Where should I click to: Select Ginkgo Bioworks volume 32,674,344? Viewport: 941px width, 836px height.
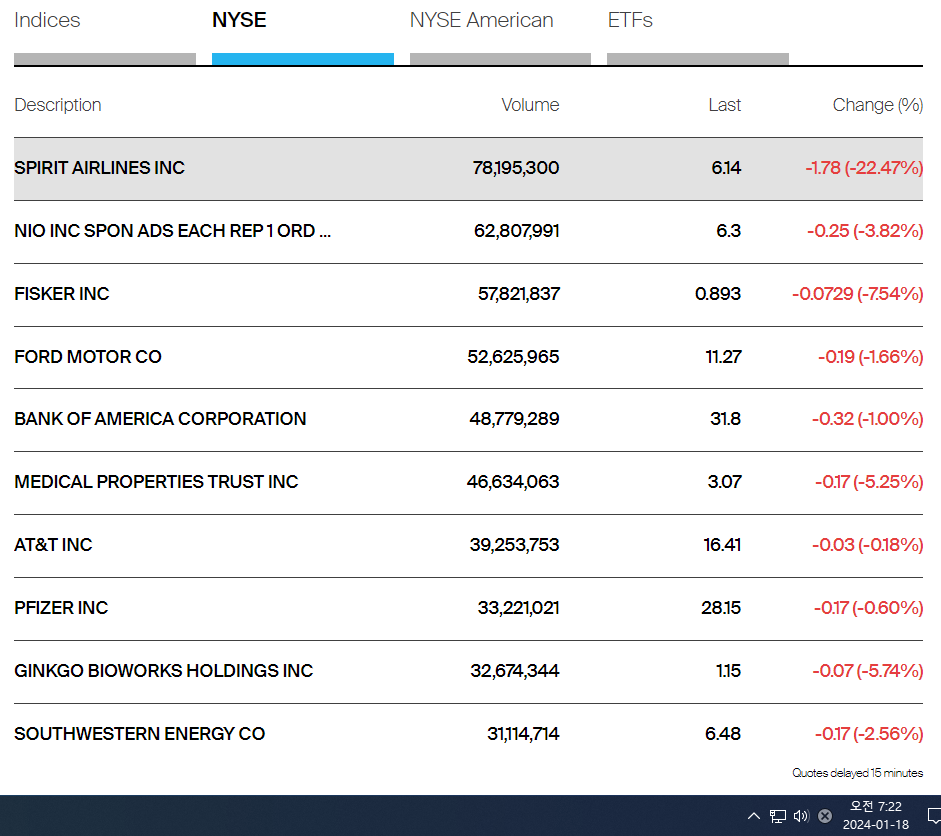point(515,671)
